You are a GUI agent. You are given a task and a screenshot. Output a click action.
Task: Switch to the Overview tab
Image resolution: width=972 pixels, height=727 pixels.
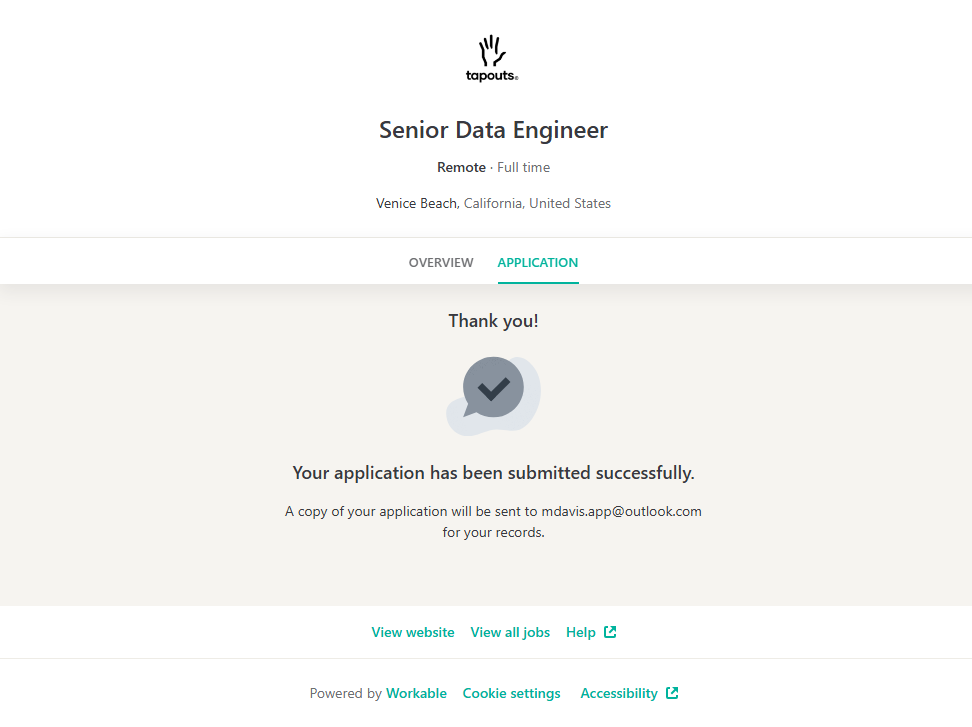point(441,263)
